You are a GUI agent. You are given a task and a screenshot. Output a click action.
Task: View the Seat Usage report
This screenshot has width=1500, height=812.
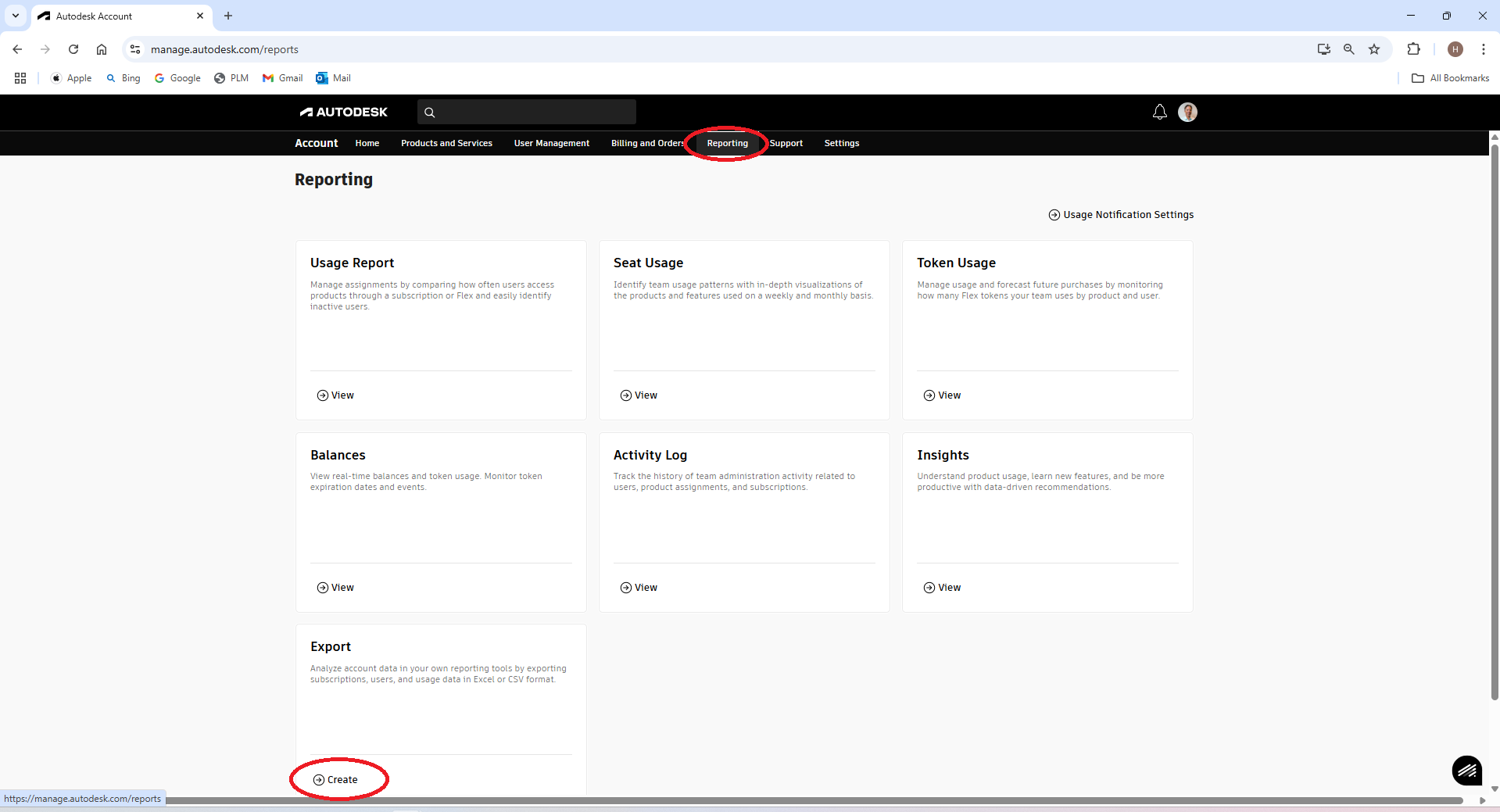[x=639, y=395]
